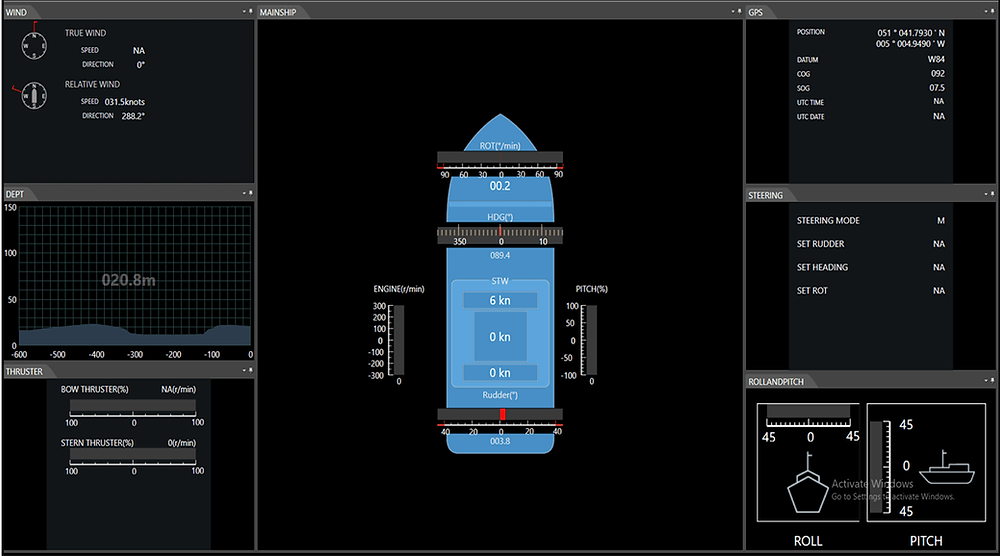1000x556 pixels.
Task: Click the ENGINE r/min vertical gauge
Action: 399,340
